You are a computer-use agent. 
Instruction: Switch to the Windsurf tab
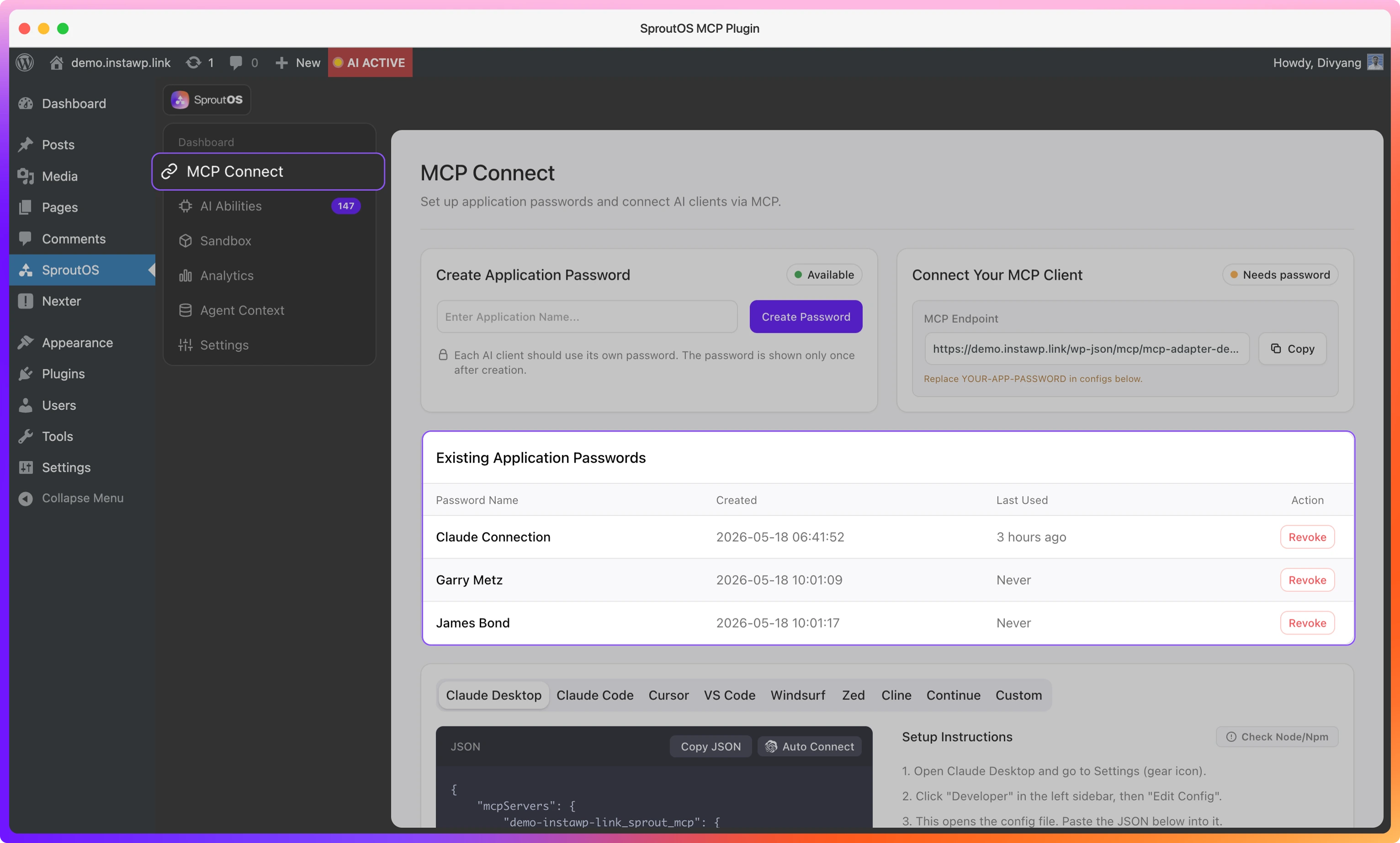798,695
